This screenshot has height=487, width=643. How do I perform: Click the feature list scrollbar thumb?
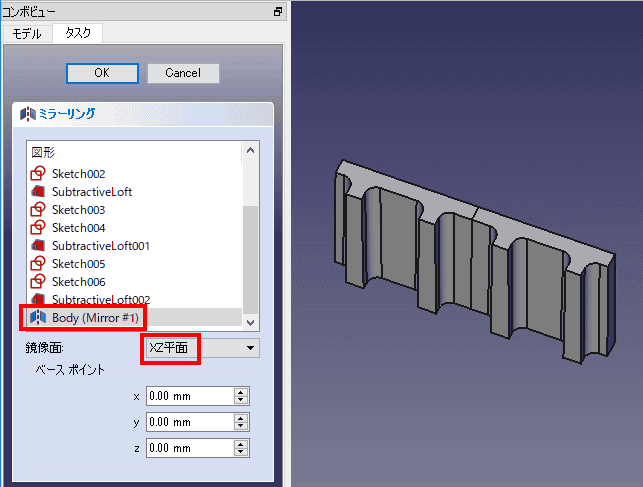point(251,259)
